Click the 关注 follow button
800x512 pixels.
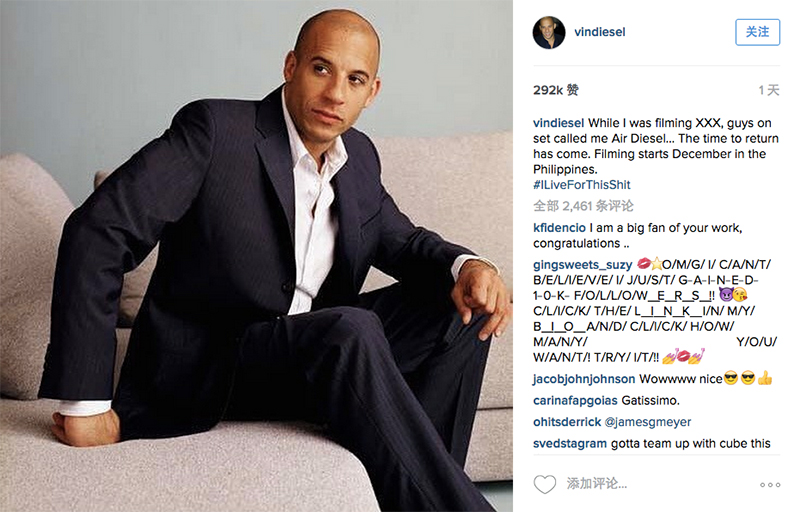757,32
